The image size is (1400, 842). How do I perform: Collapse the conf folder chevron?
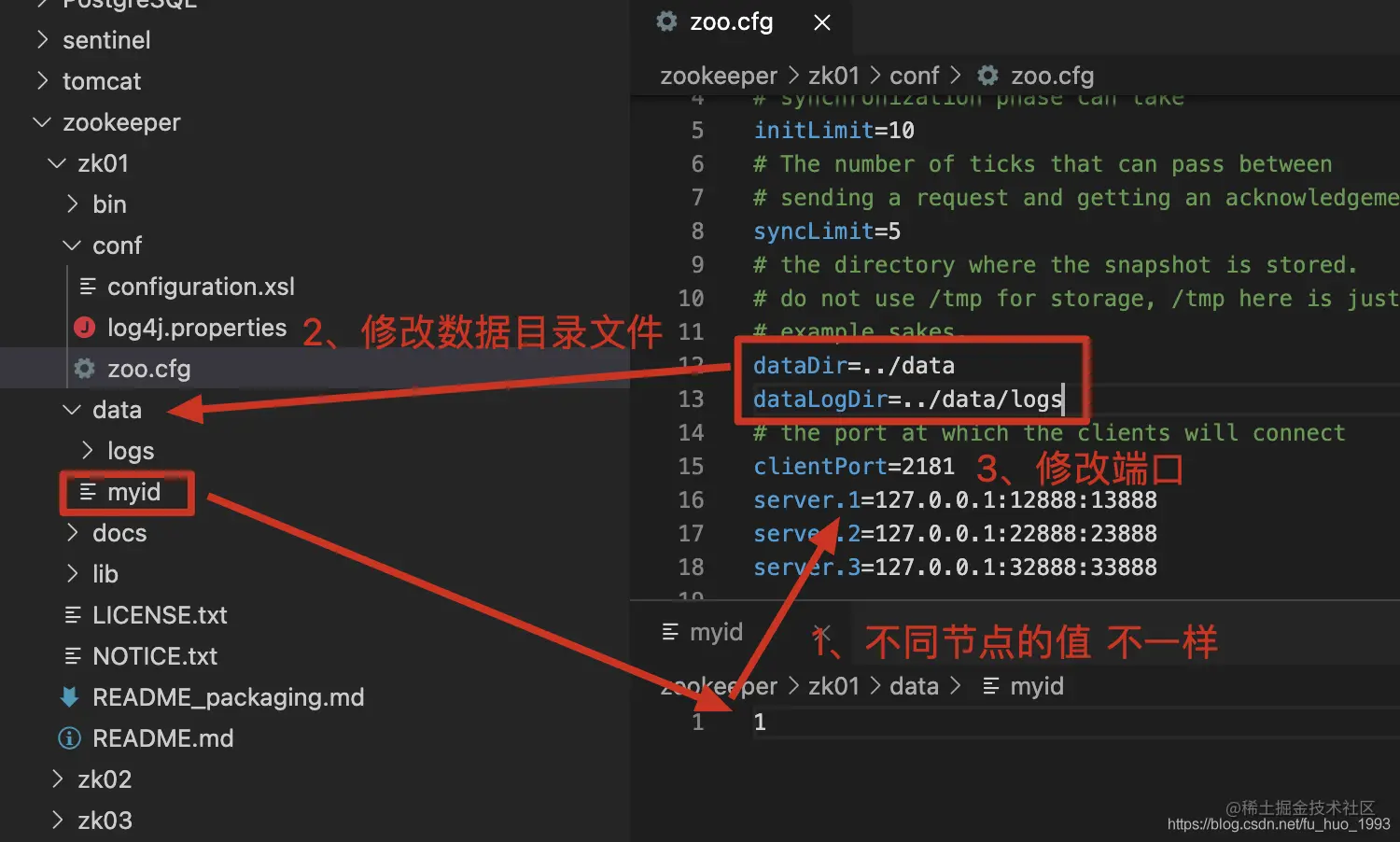(x=72, y=246)
